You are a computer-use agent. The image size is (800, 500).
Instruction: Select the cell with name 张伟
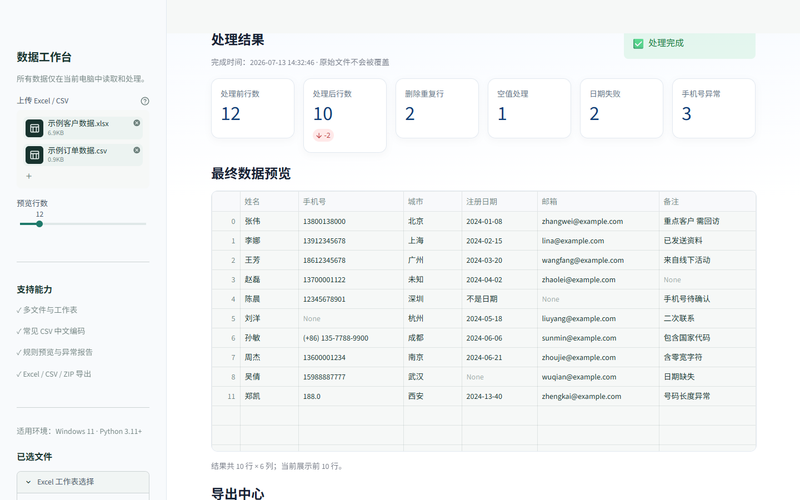(x=269, y=221)
